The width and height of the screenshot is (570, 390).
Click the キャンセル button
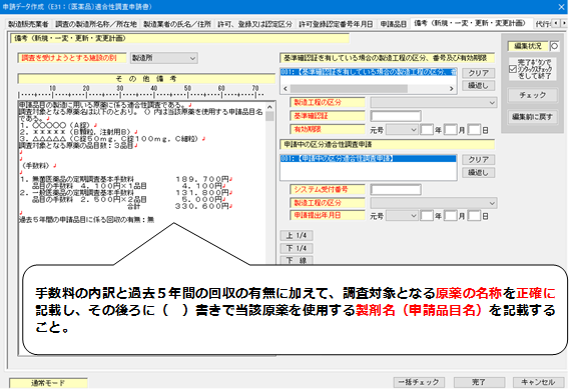(538, 382)
